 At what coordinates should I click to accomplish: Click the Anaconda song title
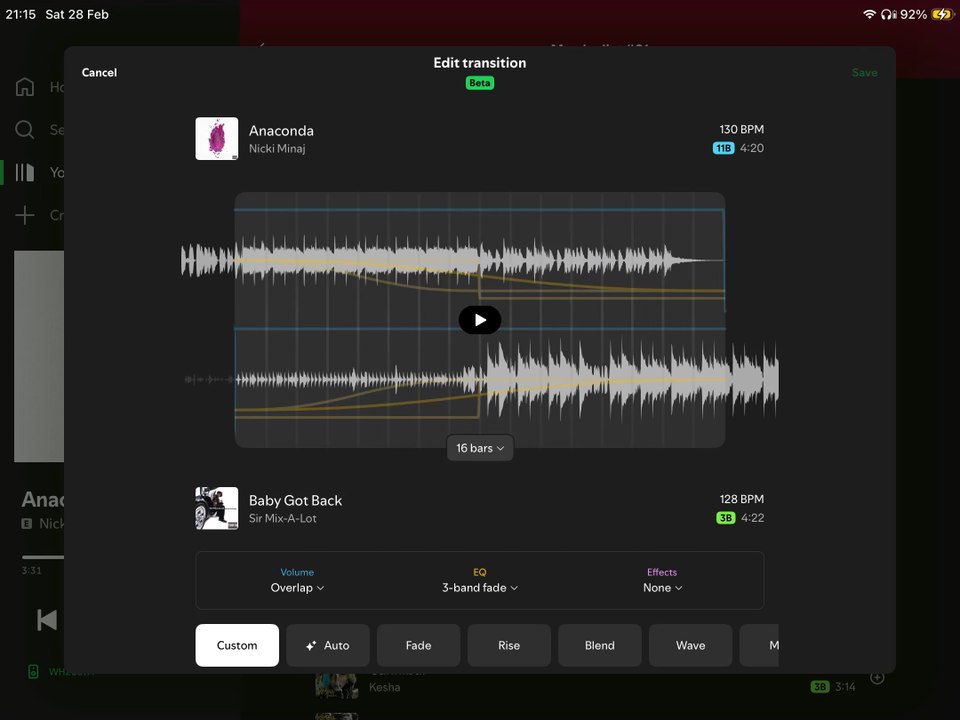pyautogui.click(x=281, y=130)
